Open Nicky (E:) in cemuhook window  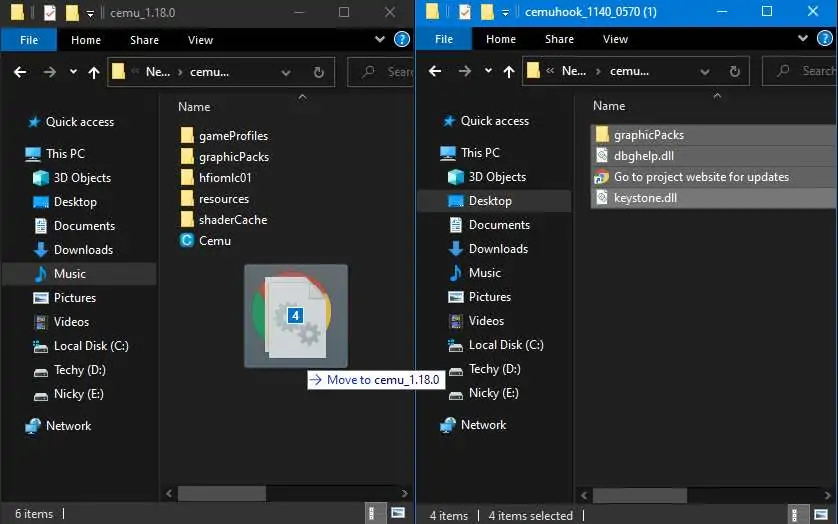[484, 393]
